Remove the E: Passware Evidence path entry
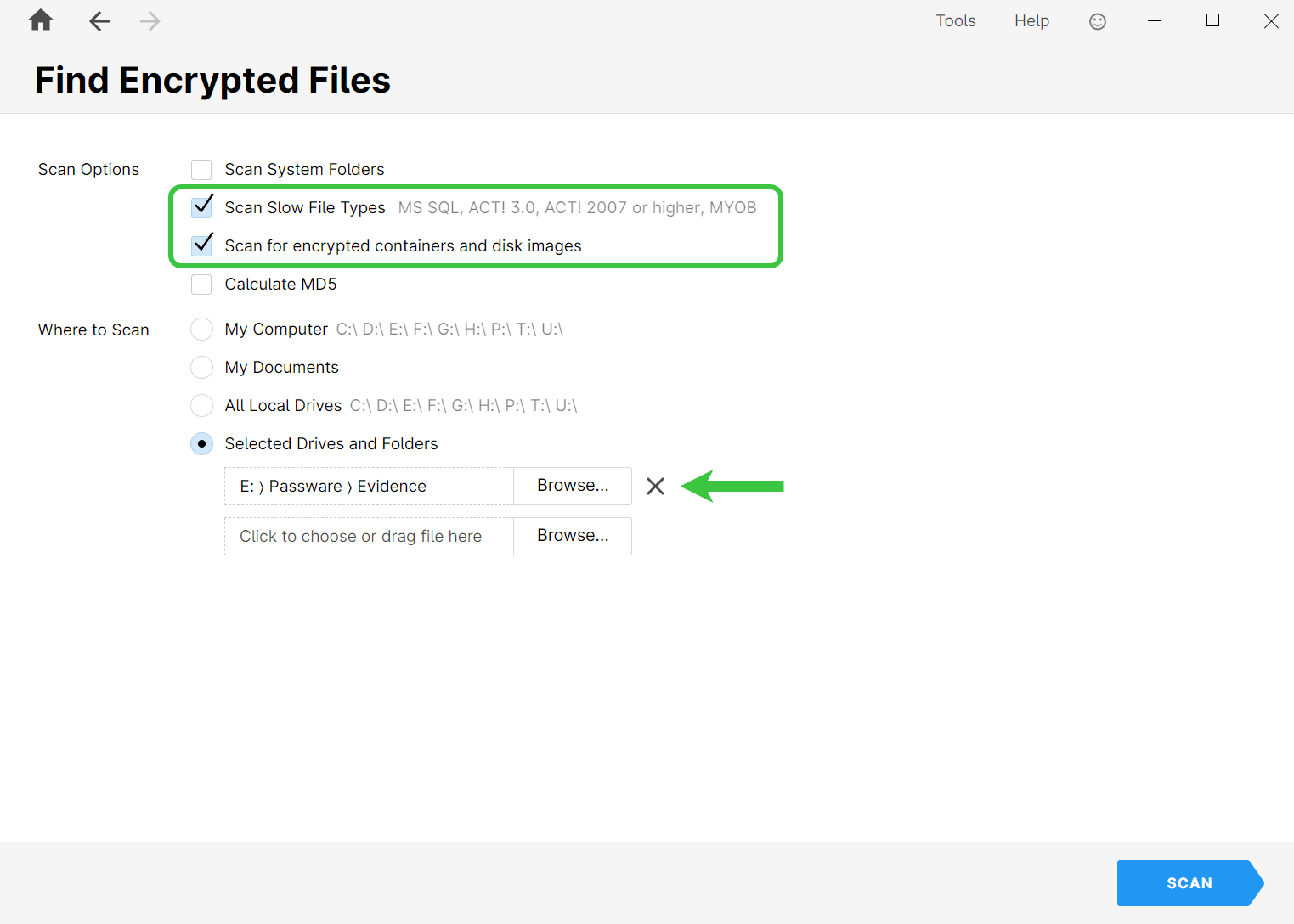Viewport: 1294px width, 924px height. [x=655, y=486]
